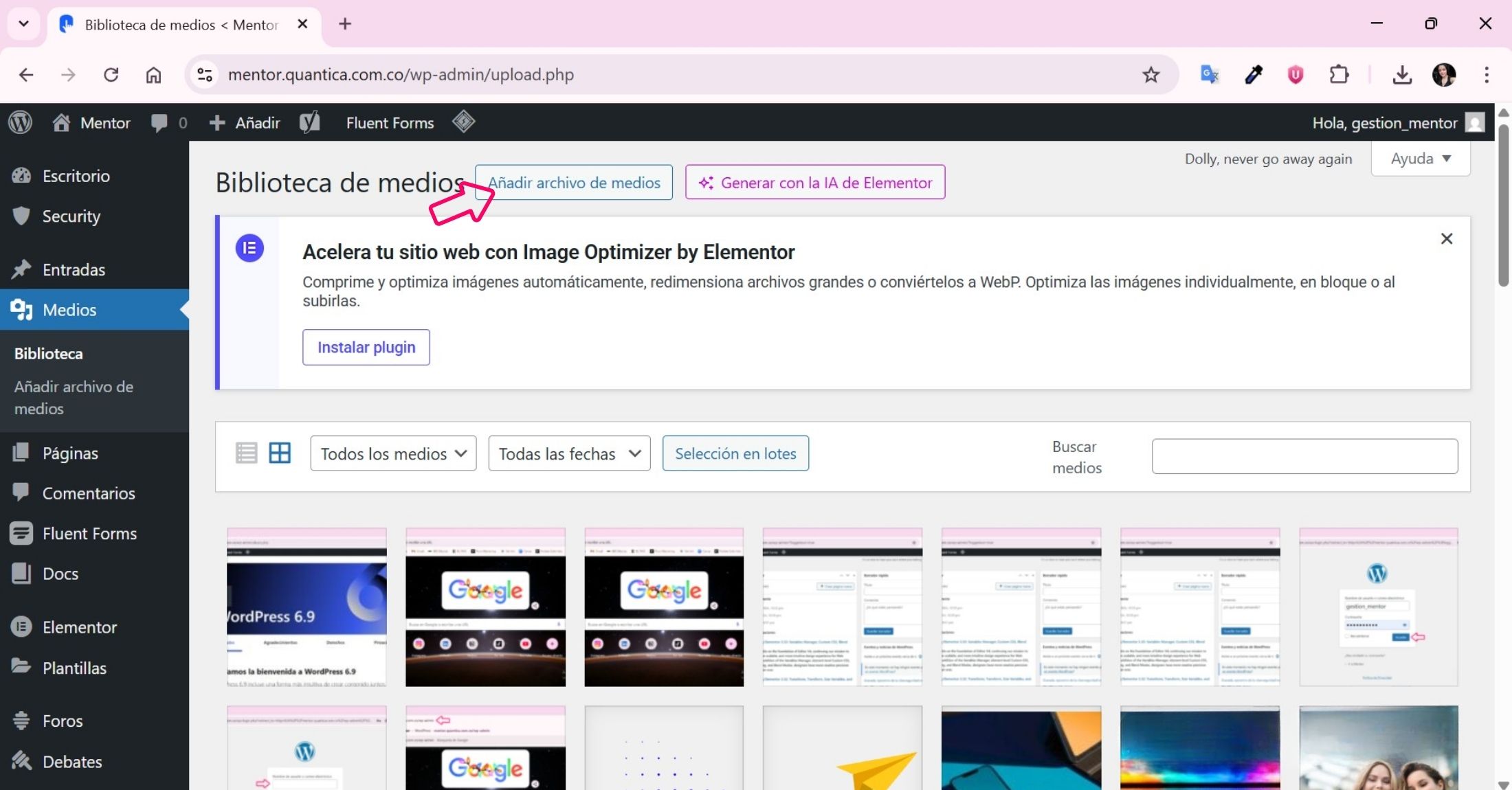Click the Instalar plugin button
Screen dimensions: 1512x790
click(366, 348)
